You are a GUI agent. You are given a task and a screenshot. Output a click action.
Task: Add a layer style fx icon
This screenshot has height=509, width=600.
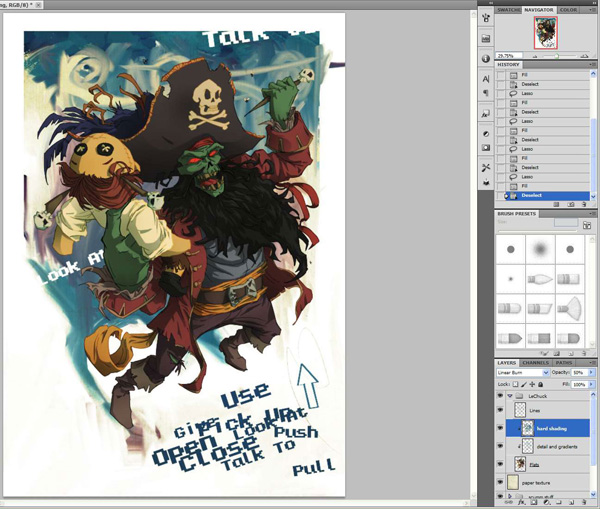pos(521,502)
